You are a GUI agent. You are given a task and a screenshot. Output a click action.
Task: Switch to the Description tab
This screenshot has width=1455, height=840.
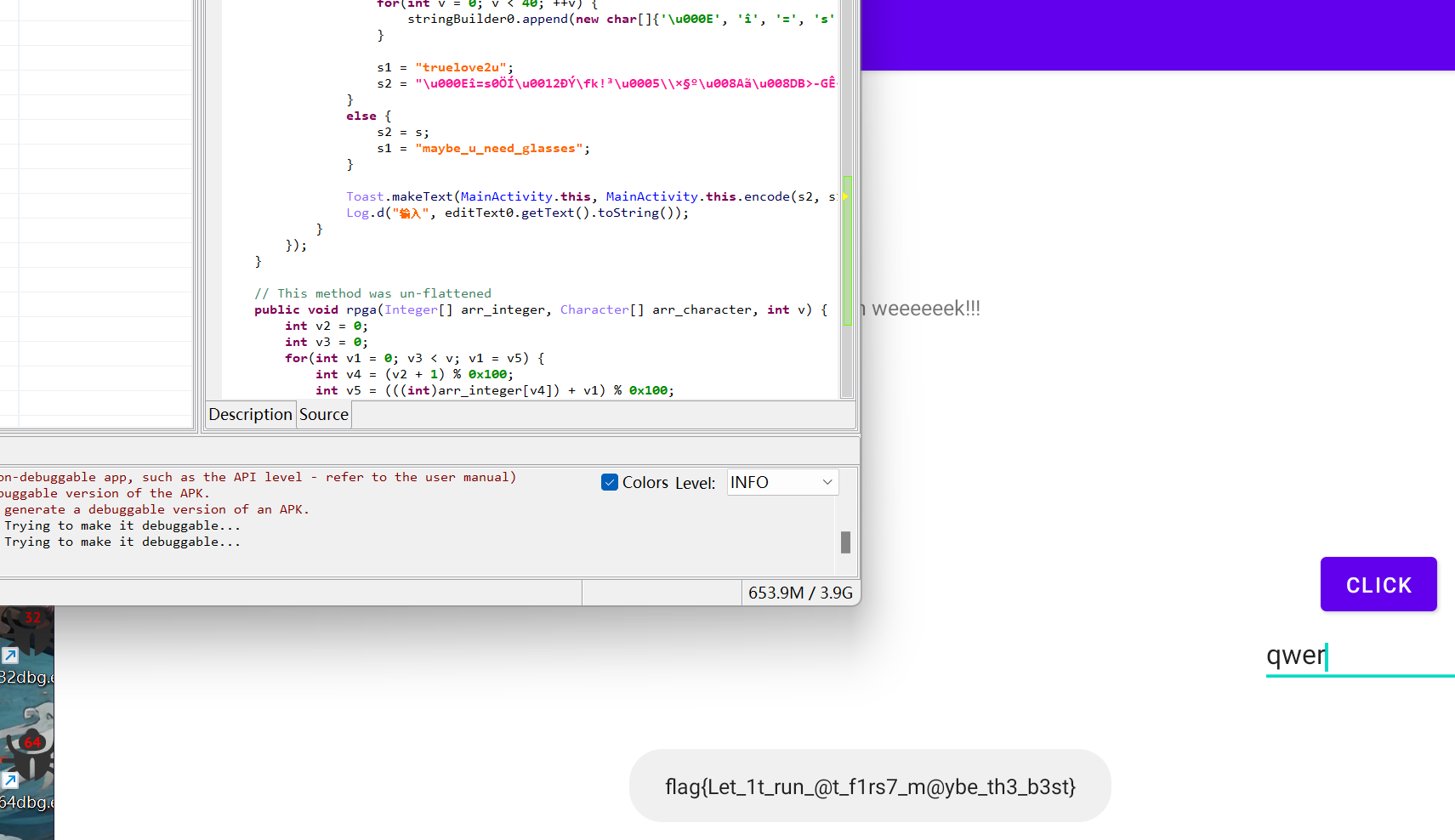[250, 414]
